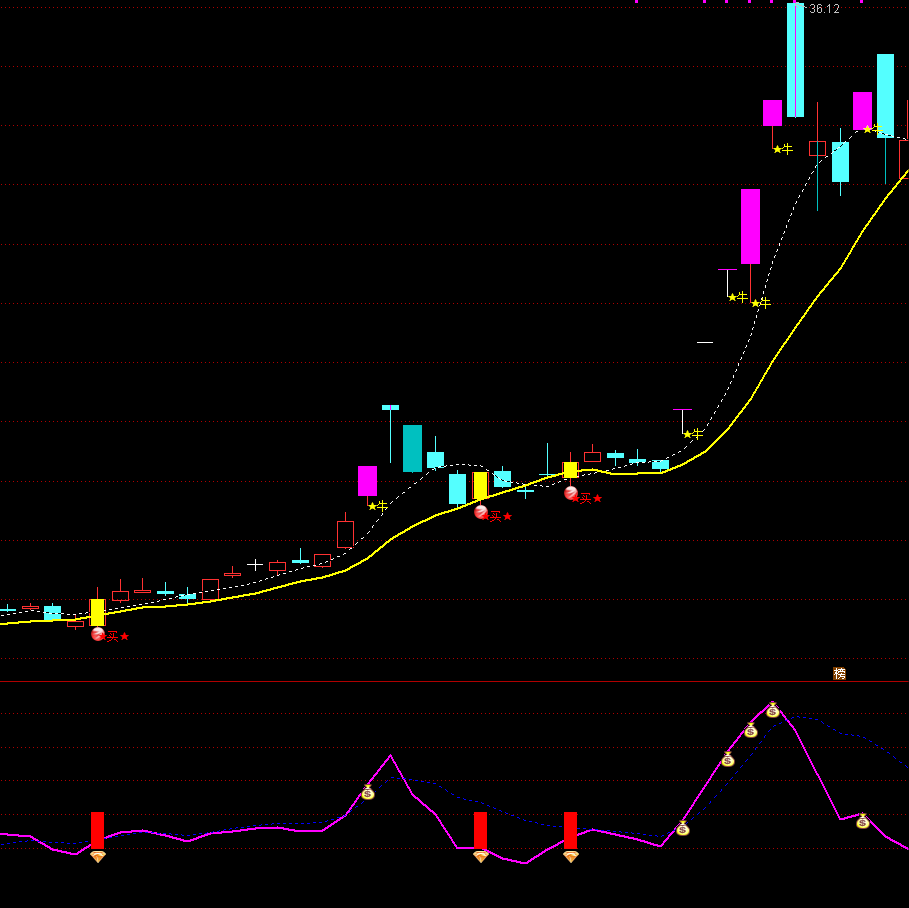This screenshot has height=908, width=909.
Task: Click money bag at indicator line peak
Action: (x=773, y=710)
